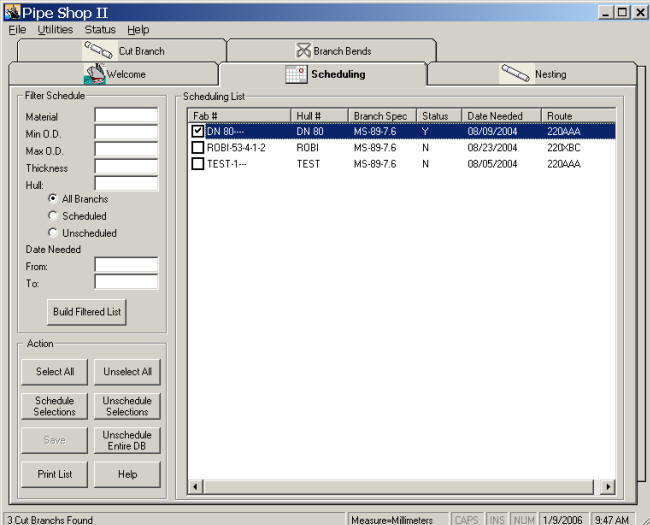This screenshot has width=650, height=525.
Task: Switch to the Welcome tab
Action: 114,74
